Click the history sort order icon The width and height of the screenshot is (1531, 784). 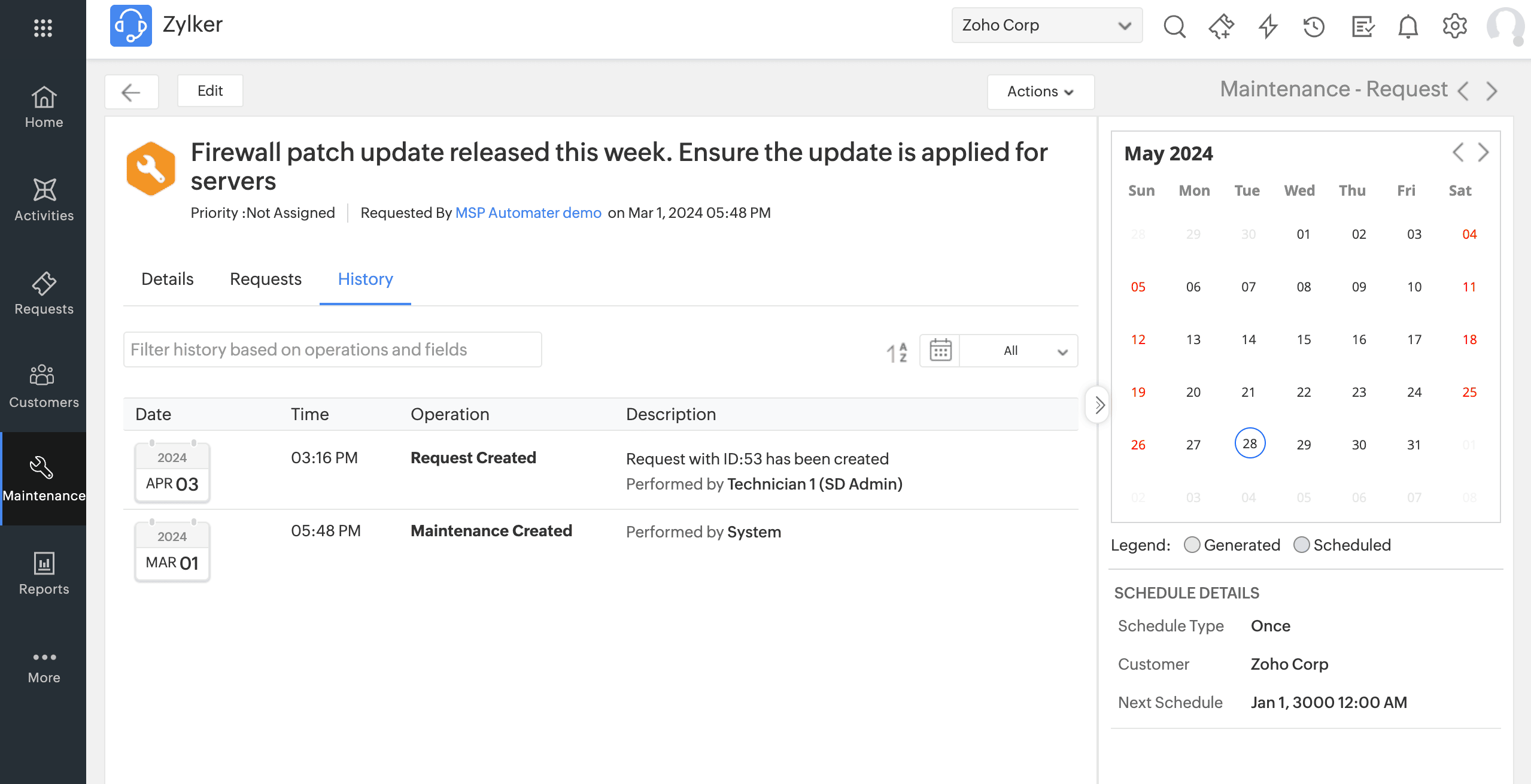pos(897,351)
